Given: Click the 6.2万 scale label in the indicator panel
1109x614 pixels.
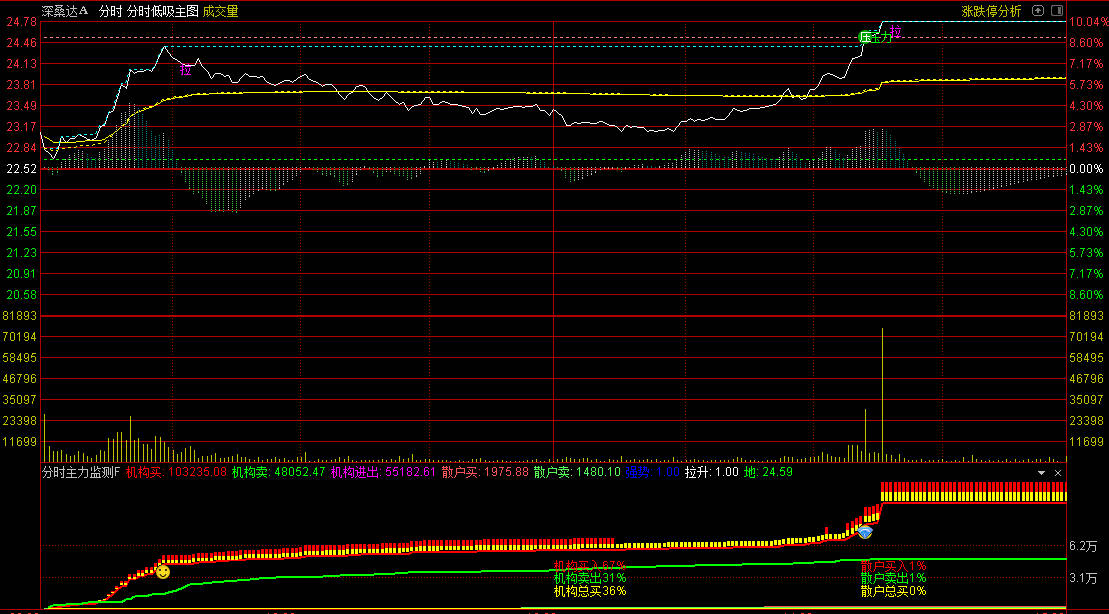Looking at the screenshot, I should pos(1084,546).
